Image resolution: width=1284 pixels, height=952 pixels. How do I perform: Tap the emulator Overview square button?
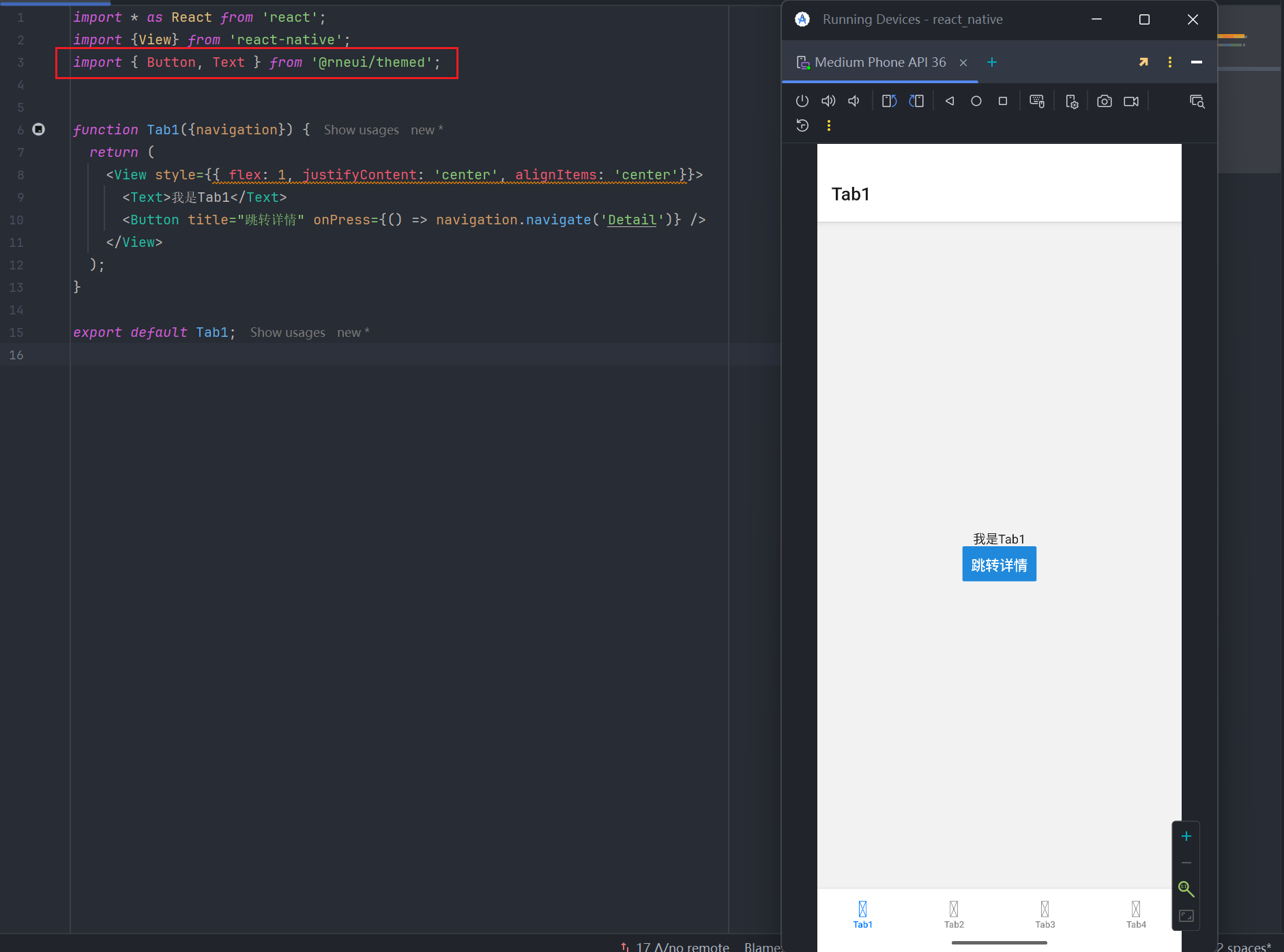[x=1003, y=101]
